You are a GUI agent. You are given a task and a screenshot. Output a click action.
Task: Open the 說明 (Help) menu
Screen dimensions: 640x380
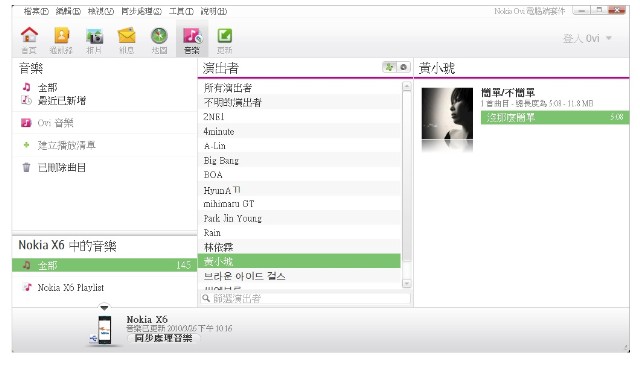[x=213, y=11]
